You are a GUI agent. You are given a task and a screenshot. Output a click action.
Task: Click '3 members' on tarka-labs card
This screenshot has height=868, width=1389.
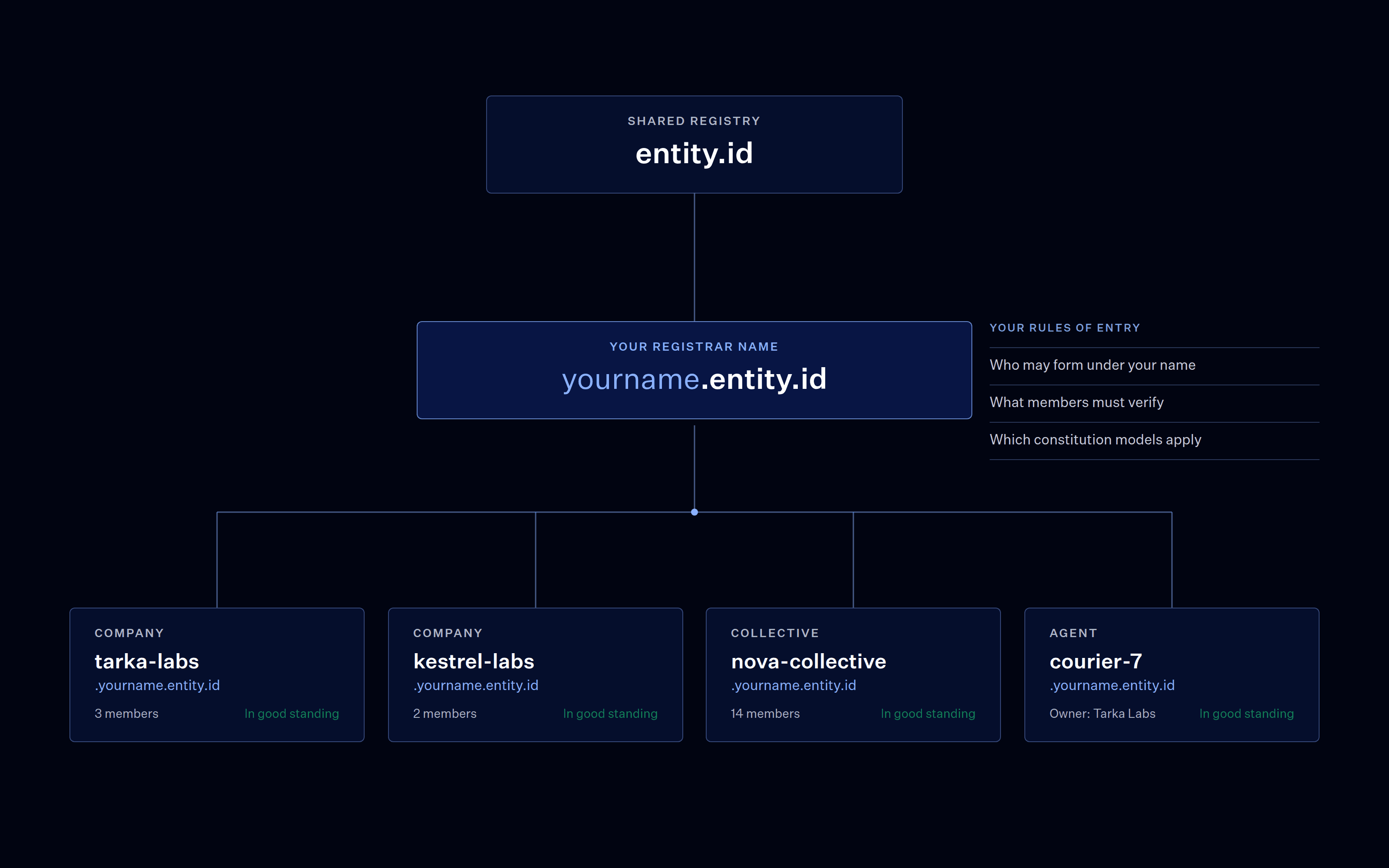click(x=126, y=713)
